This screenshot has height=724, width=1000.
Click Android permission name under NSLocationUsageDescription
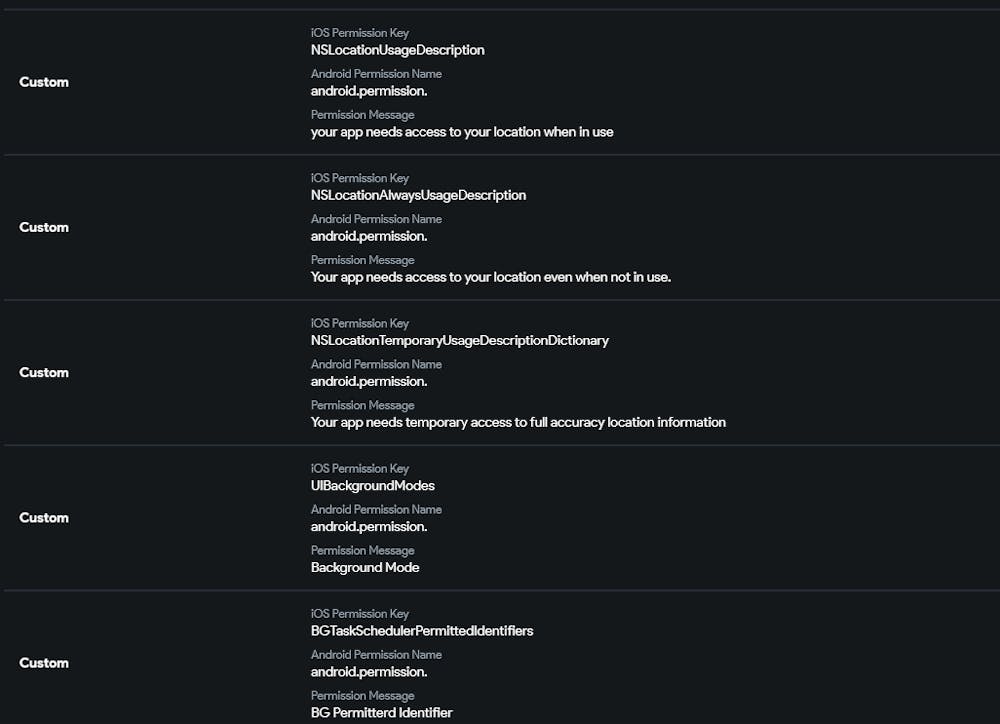pos(369,91)
